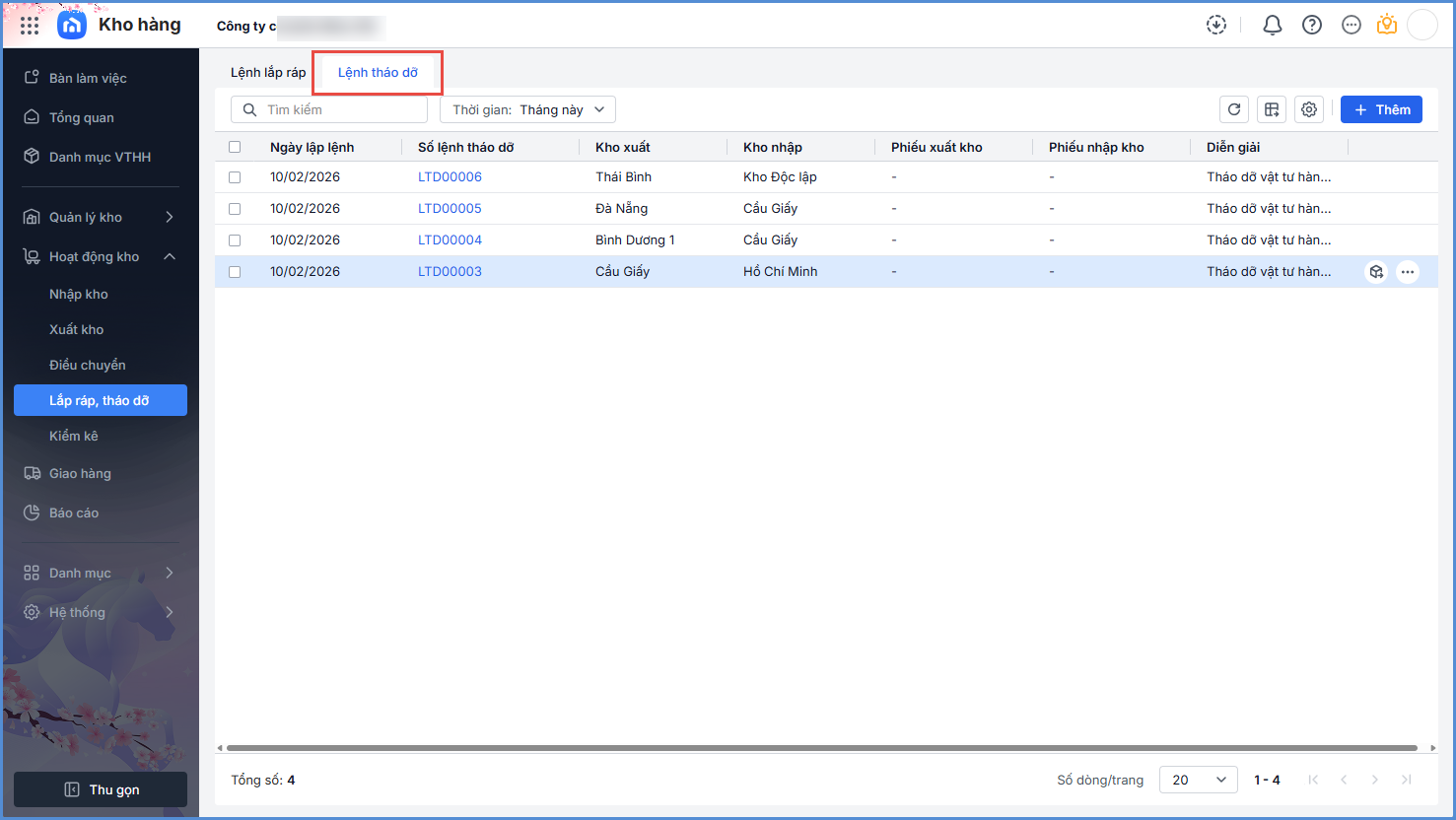Image resolution: width=1456 pixels, height=820 pixels.
Task: Toggle the select-all header checkbox
Action: 235,147
